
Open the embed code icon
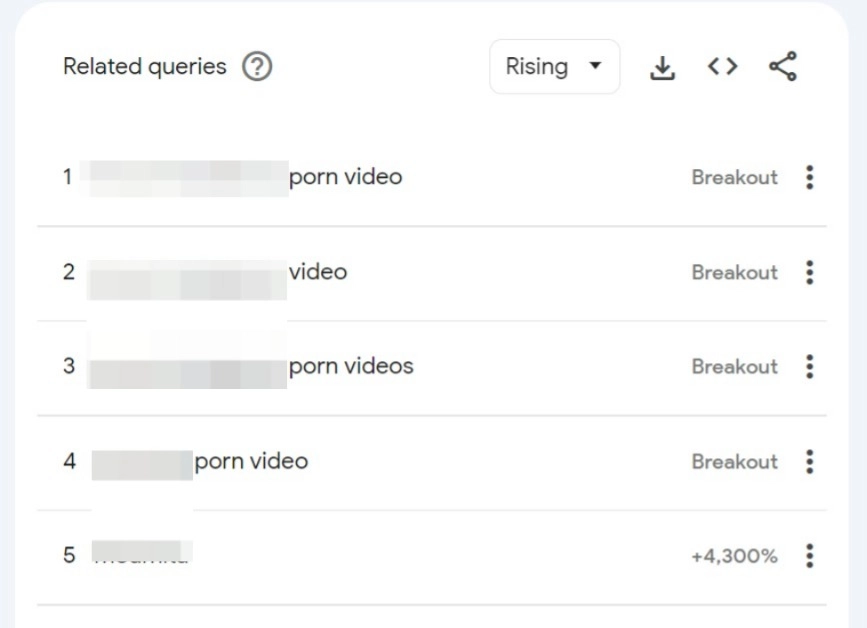click(x=722, y=67)
